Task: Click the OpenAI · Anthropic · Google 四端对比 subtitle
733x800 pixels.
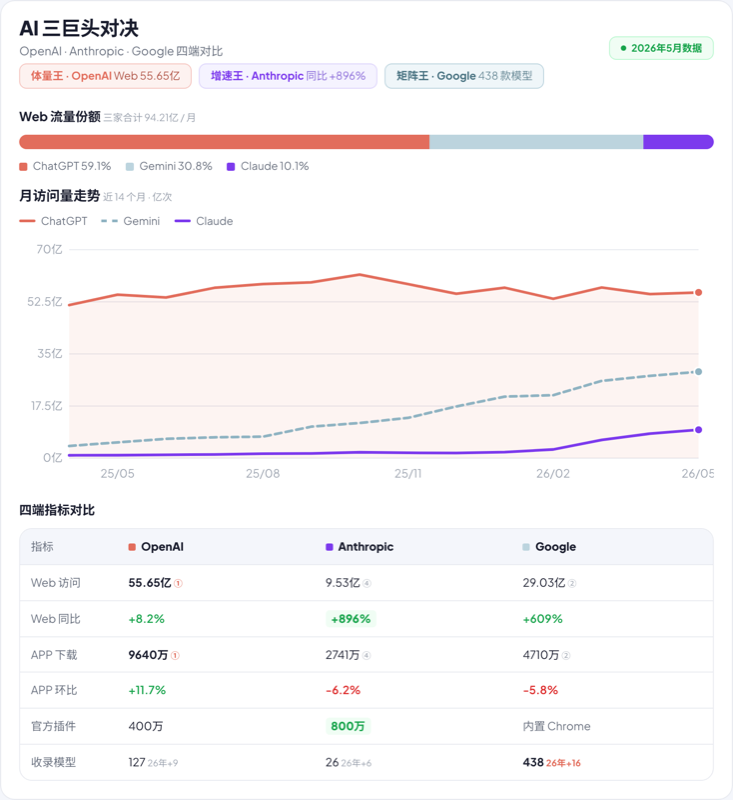Action: (121, 52)
